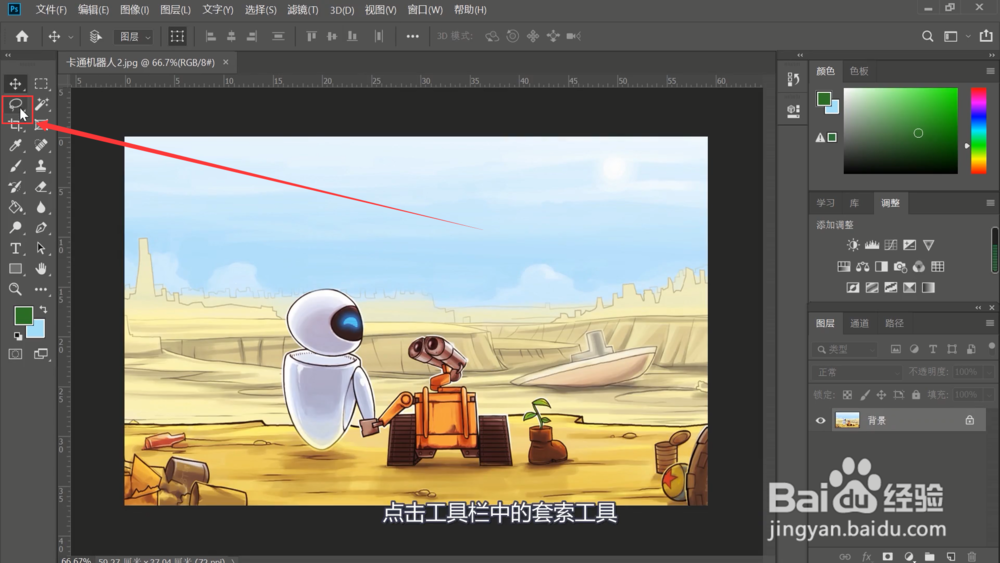Swap foreground and background colors
This screenshot has width=1000, height=563.
pyautogui.click(x=43, y=309)
